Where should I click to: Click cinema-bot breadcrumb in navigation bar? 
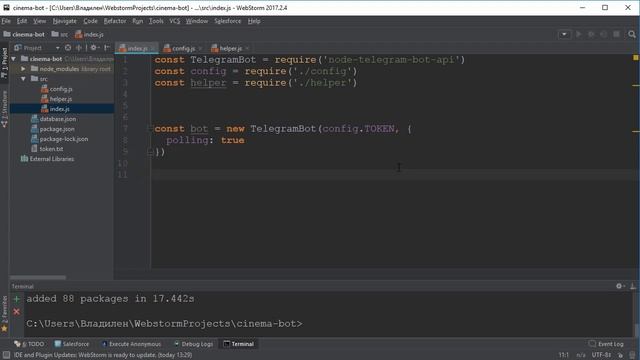pyautogui.click(x=24, y=34)
